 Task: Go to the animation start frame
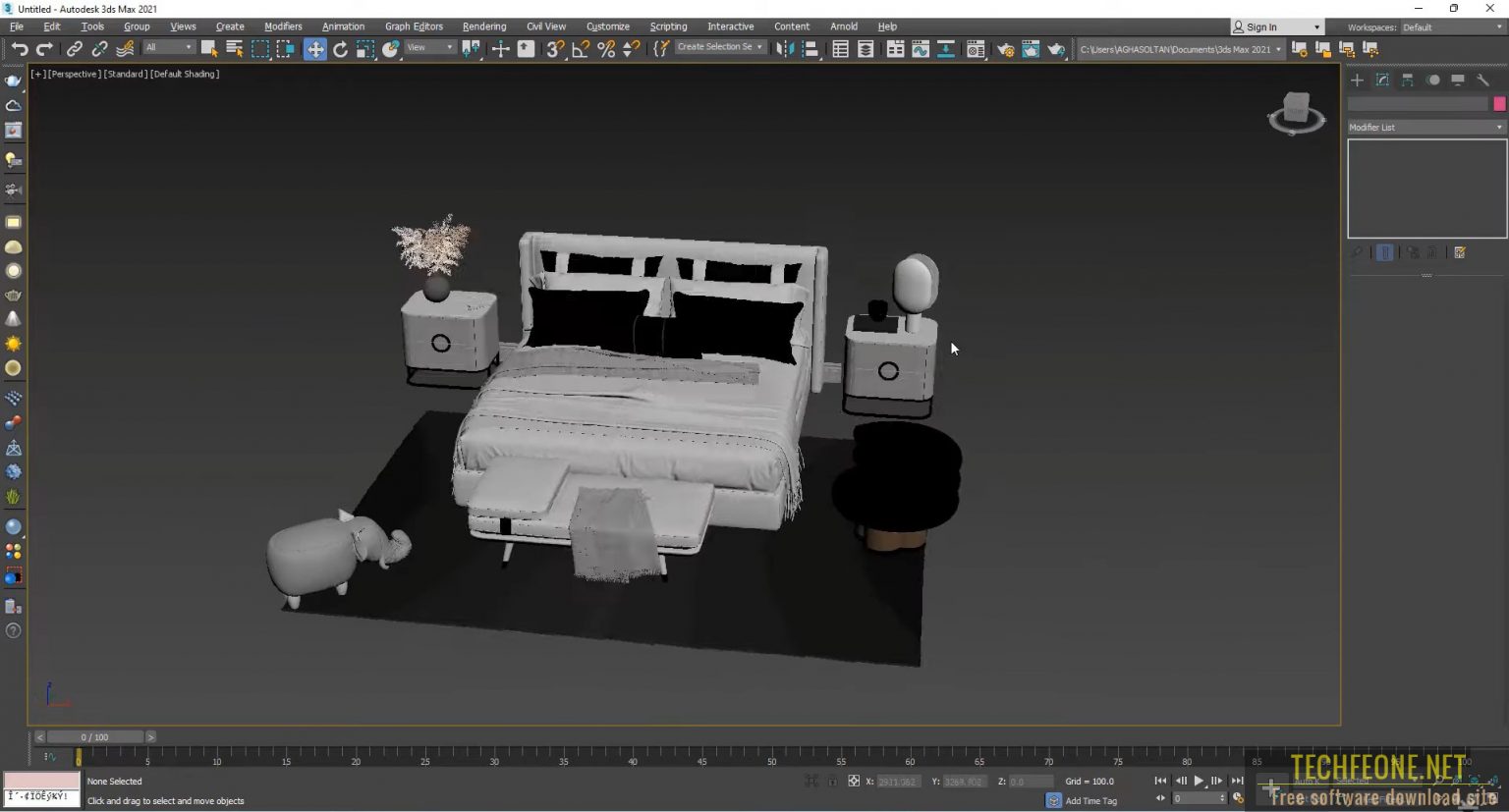pyautogui.click(x=1161, y=781)
